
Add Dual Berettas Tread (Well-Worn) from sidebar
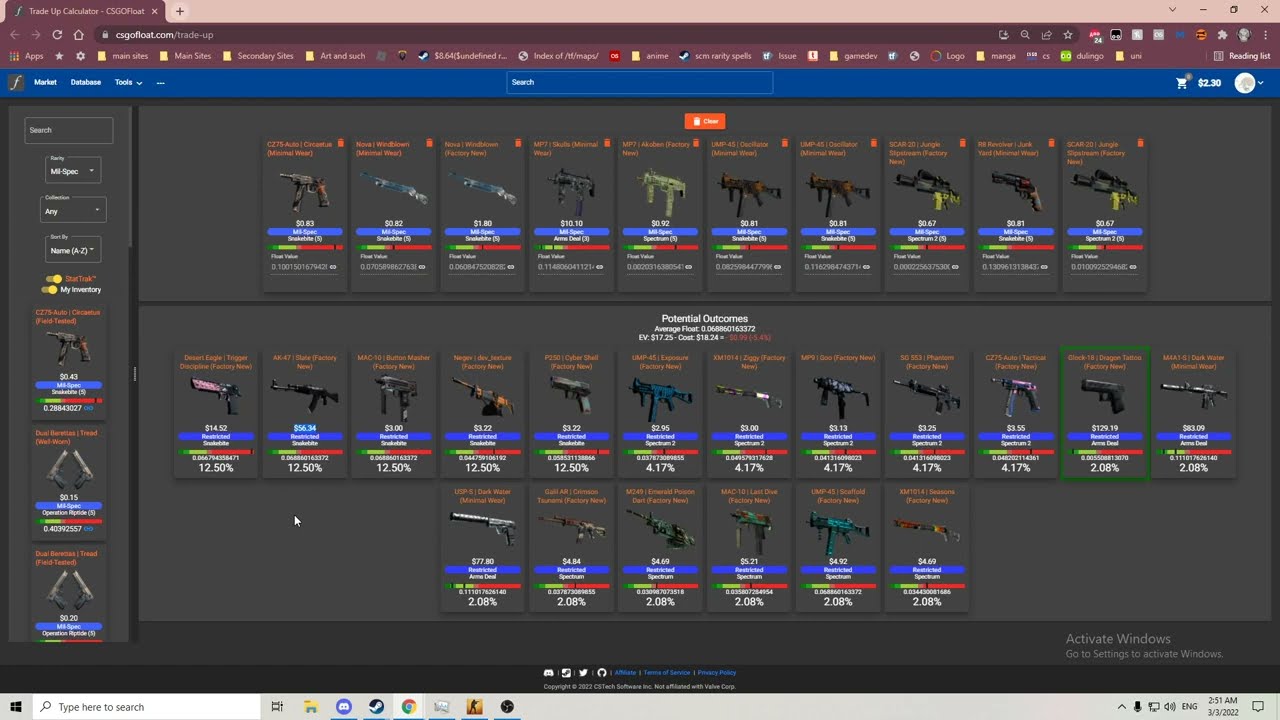[x=69, y=480]
